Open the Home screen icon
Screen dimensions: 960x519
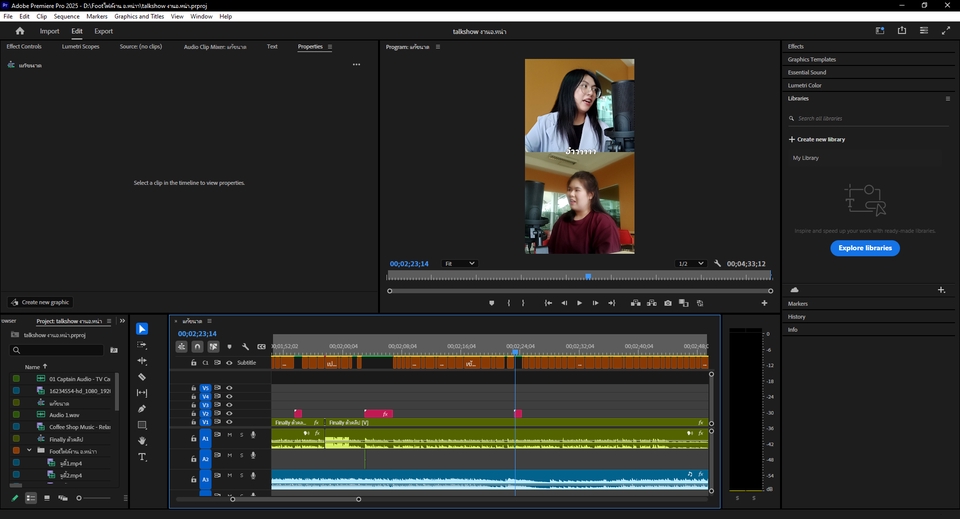coord(19,31)
